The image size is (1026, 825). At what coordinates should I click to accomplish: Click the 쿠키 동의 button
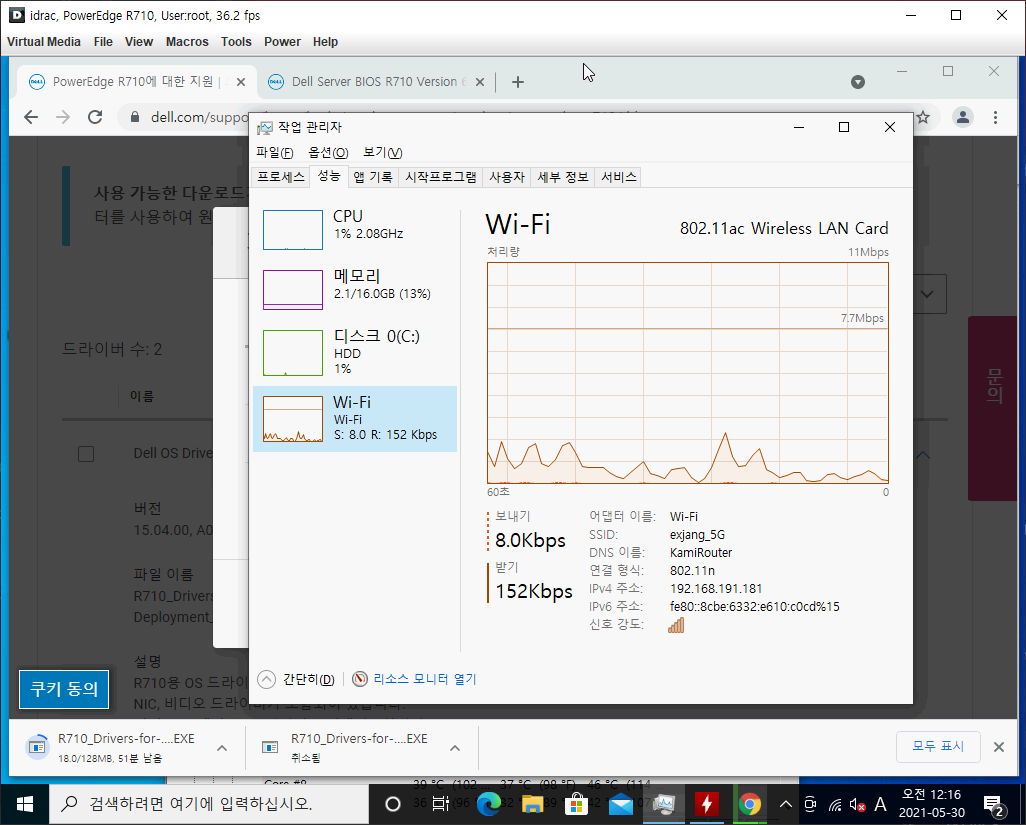point(64,689)
